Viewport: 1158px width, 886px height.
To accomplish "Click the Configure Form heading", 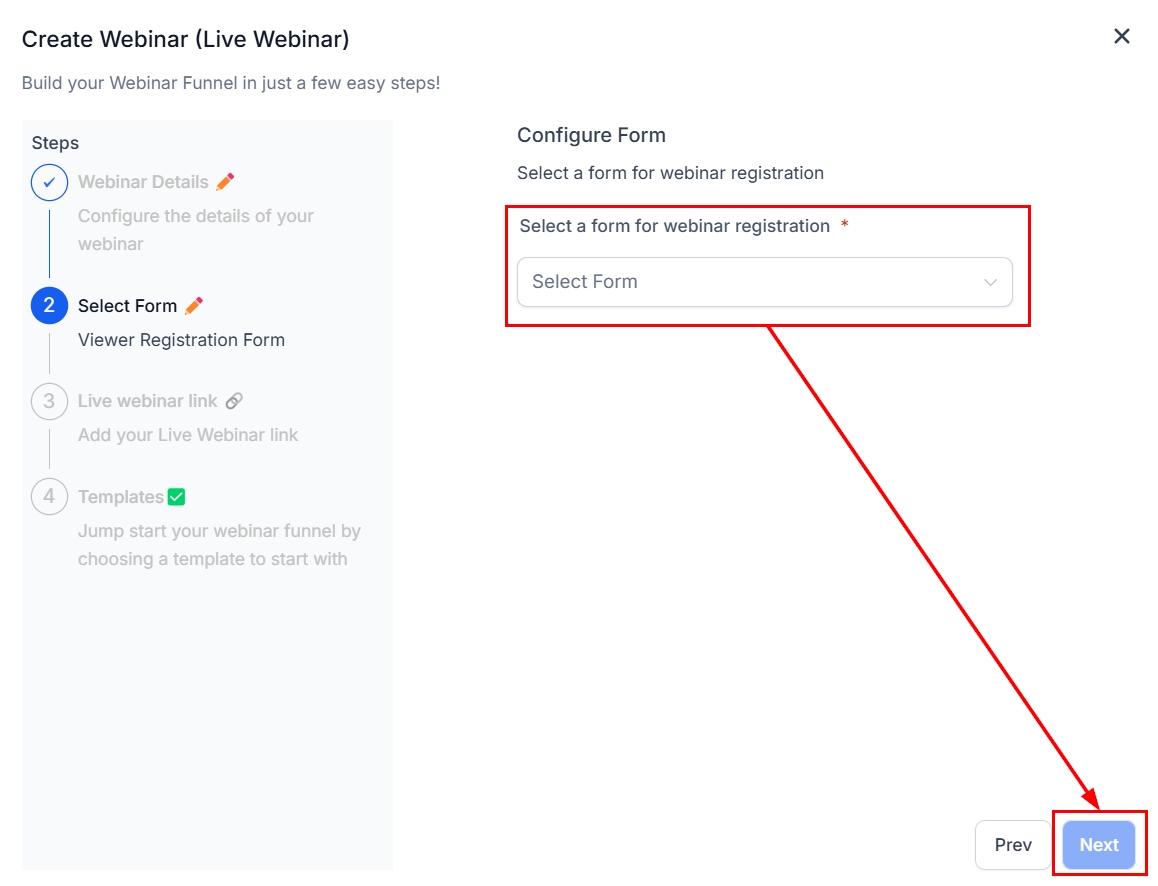I will pos(591,135).
